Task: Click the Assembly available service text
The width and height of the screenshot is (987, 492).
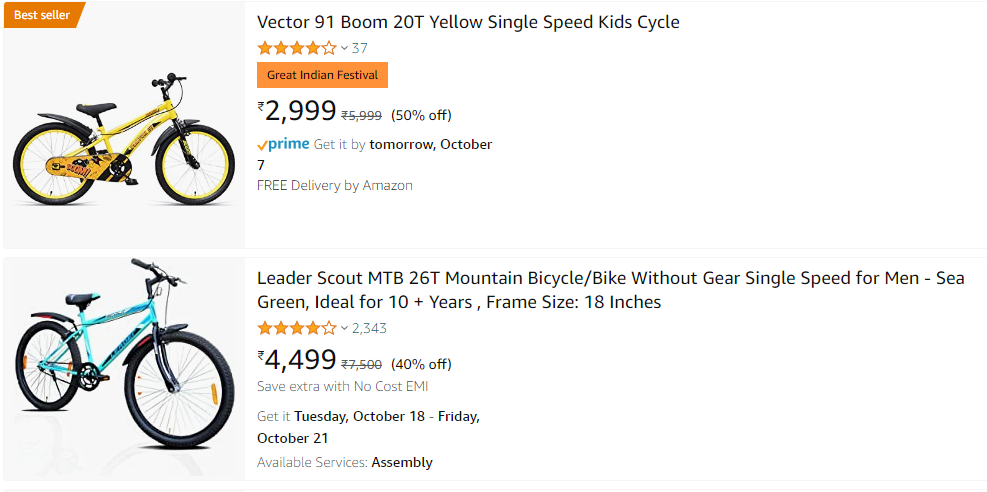Action: click(x=402, y=462)
